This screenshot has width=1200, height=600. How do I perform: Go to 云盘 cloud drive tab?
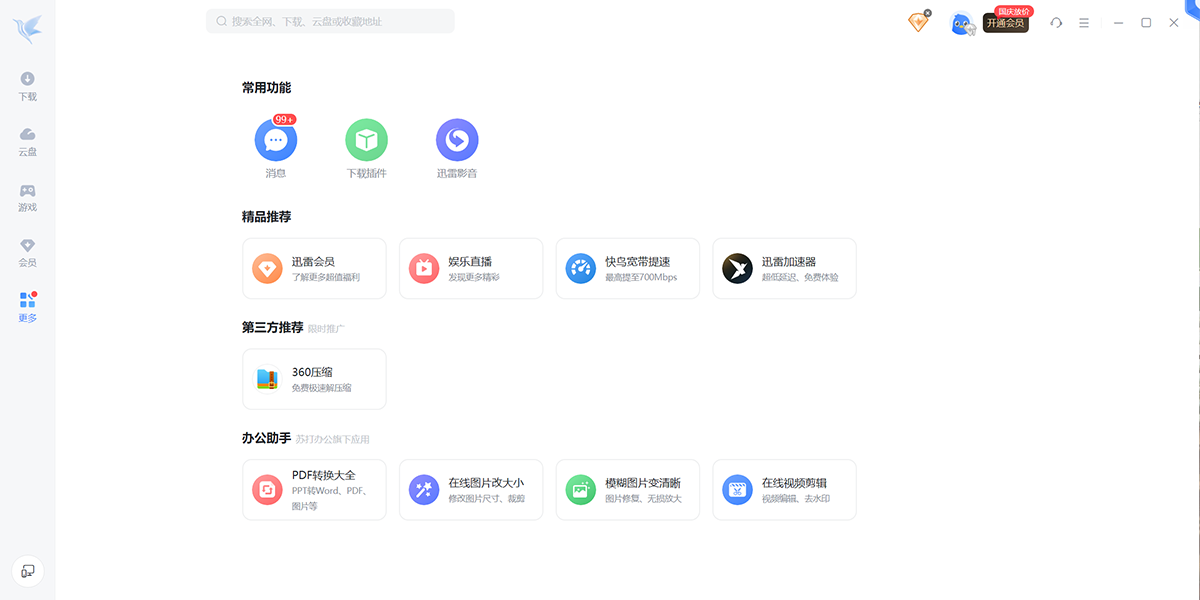click(28, 141)
